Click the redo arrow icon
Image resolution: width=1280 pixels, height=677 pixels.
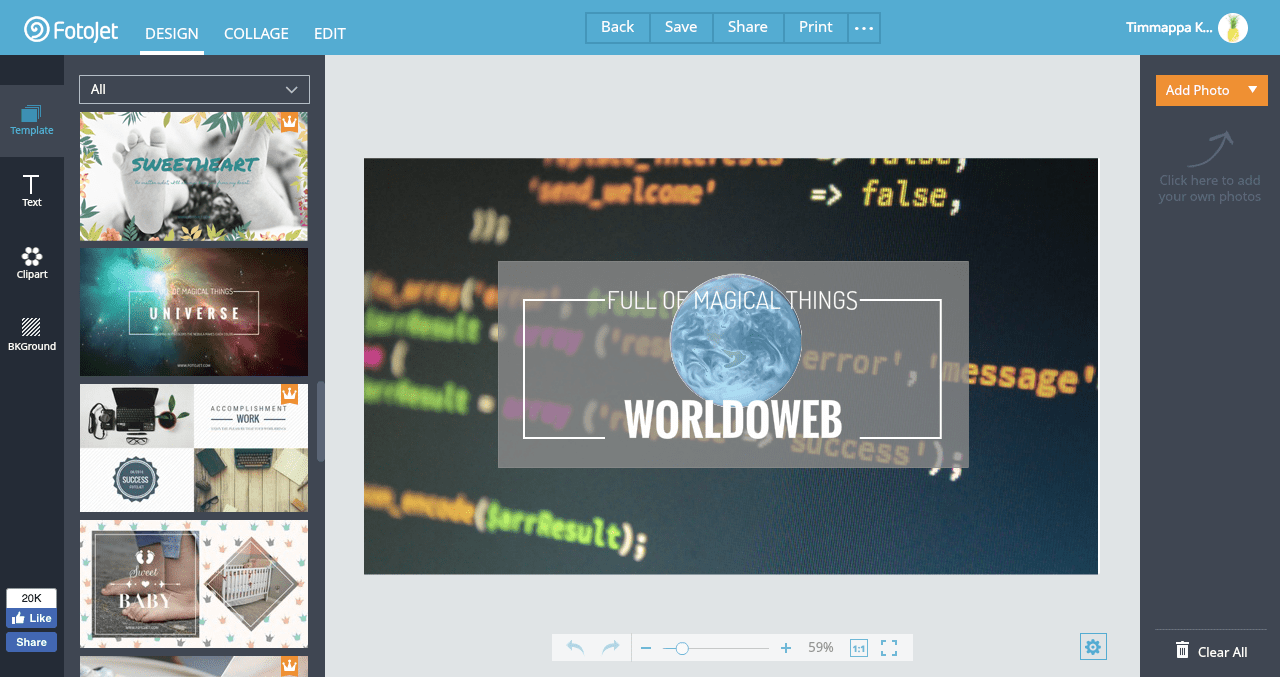point(610,648)
